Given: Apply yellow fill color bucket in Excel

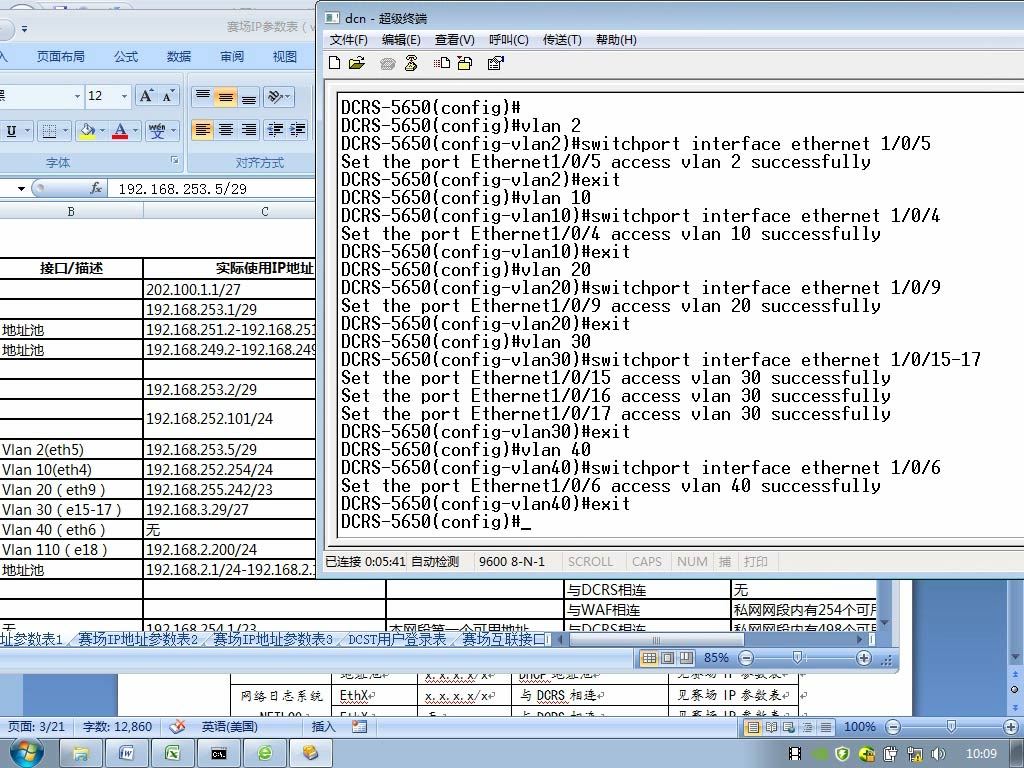Looking at the screenshot, I should point(87,131).
